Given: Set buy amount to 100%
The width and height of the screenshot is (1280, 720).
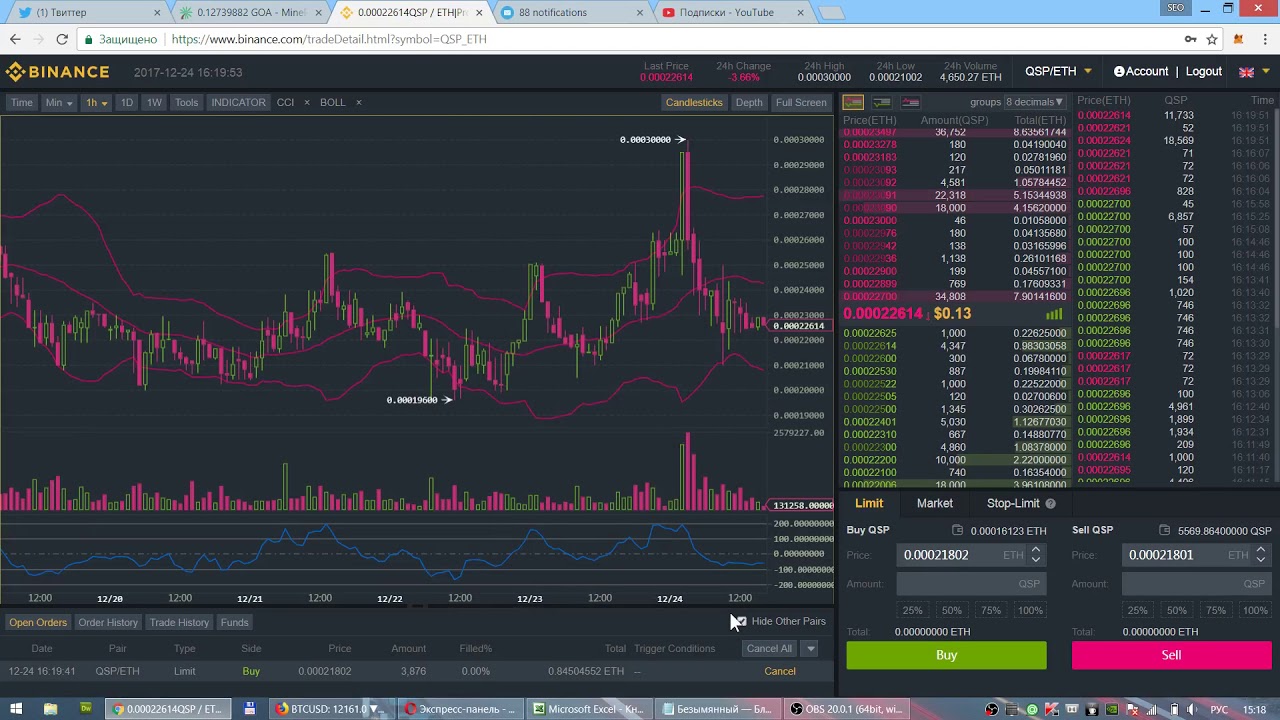Looking at the screenshot, I should (1030, 610).
